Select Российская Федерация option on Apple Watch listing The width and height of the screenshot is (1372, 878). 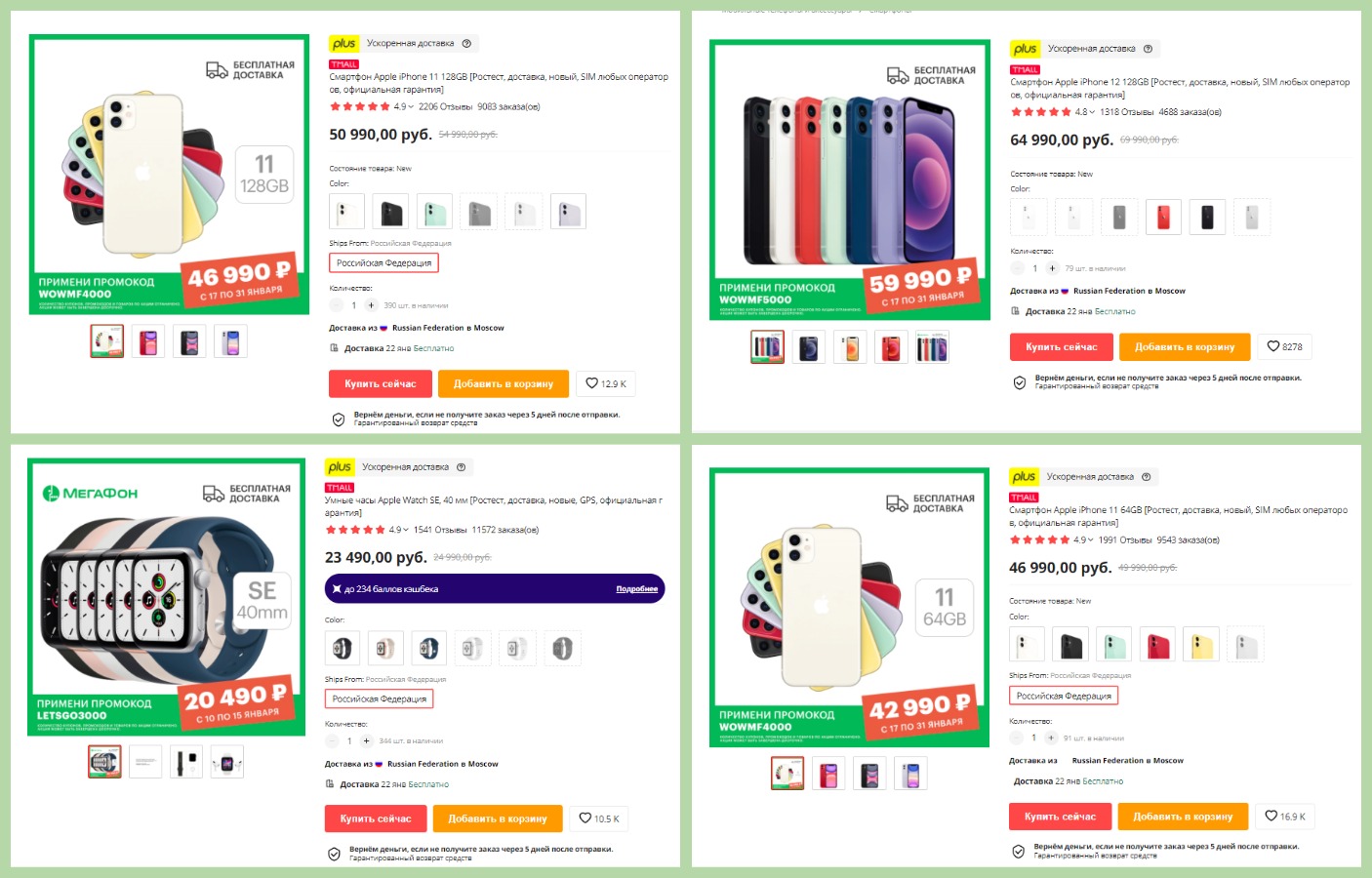coord(380,698)
